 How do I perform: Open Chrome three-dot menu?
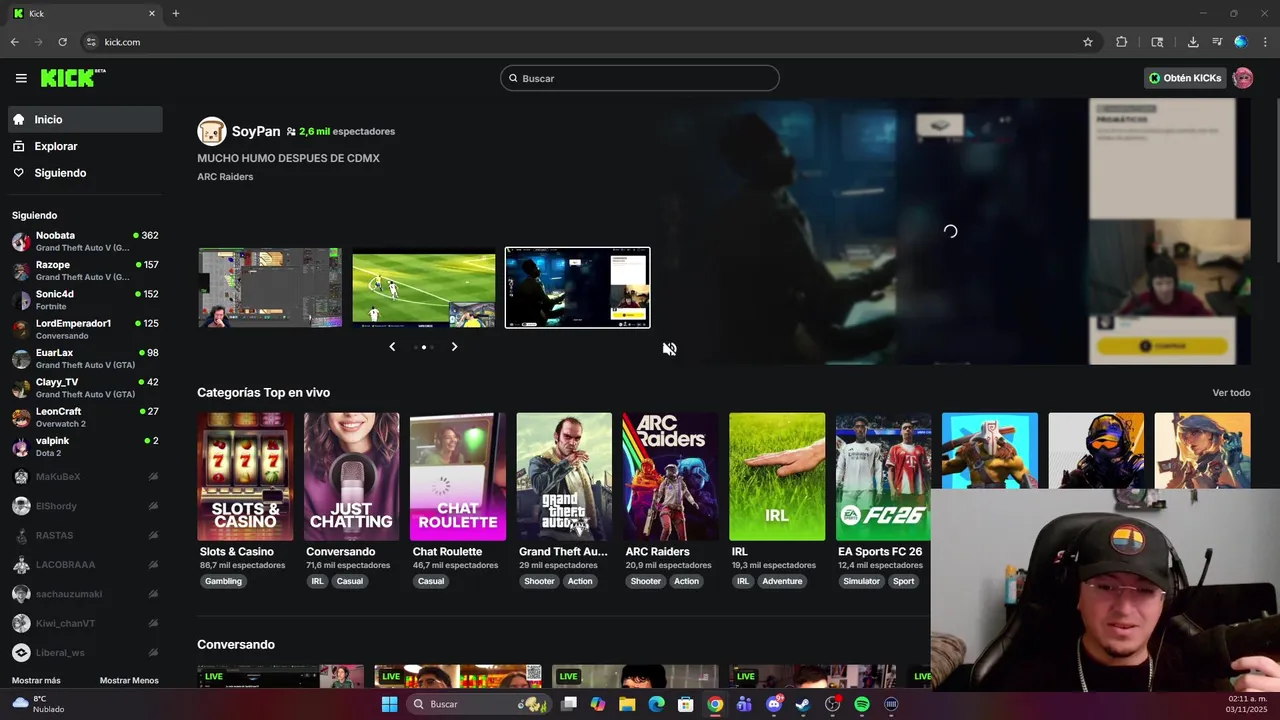pyautogui.click(x=1266, y=42)
